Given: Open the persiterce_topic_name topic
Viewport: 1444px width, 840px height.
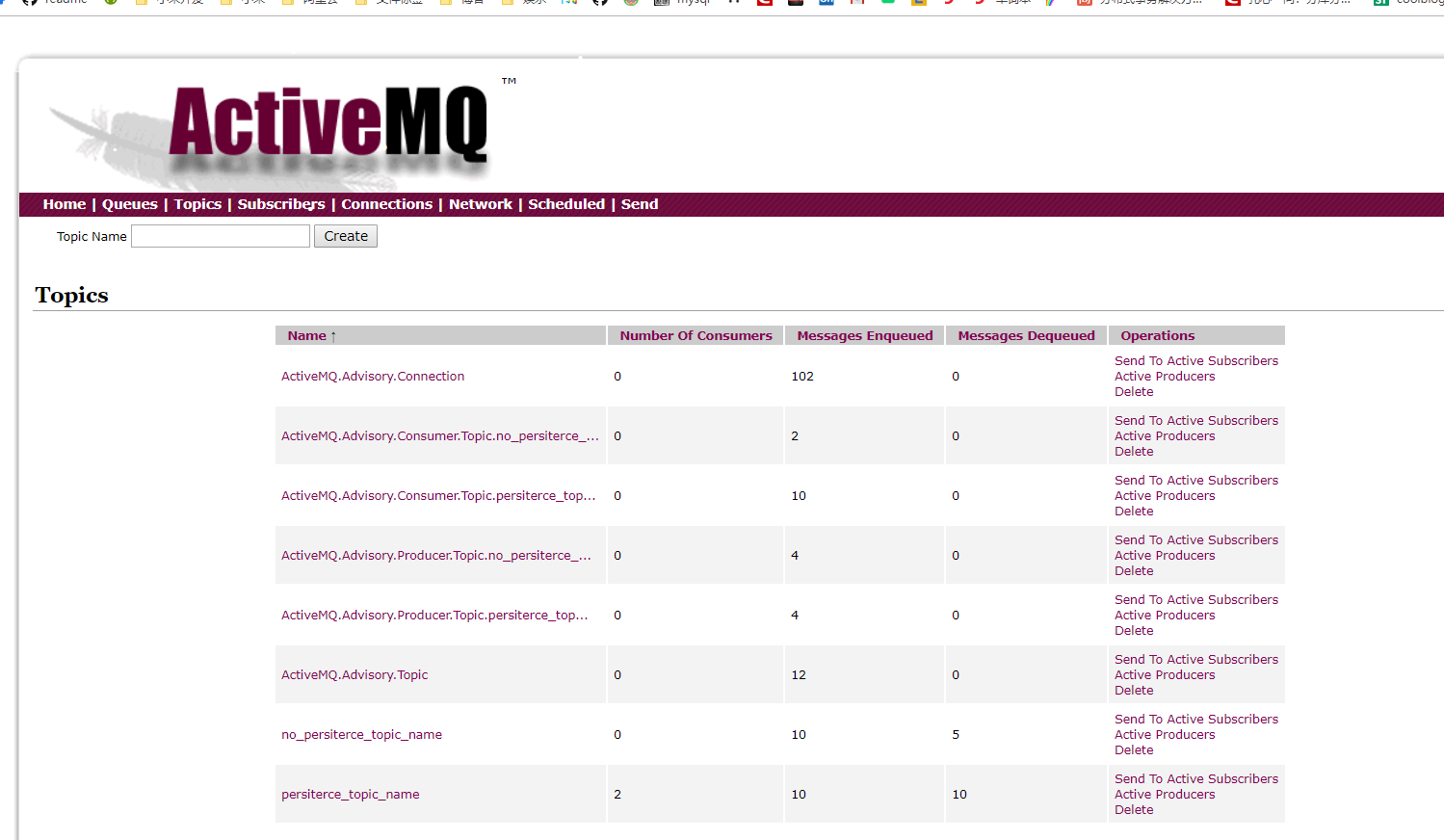Looking at the screenshot, I should click(351, 795).
